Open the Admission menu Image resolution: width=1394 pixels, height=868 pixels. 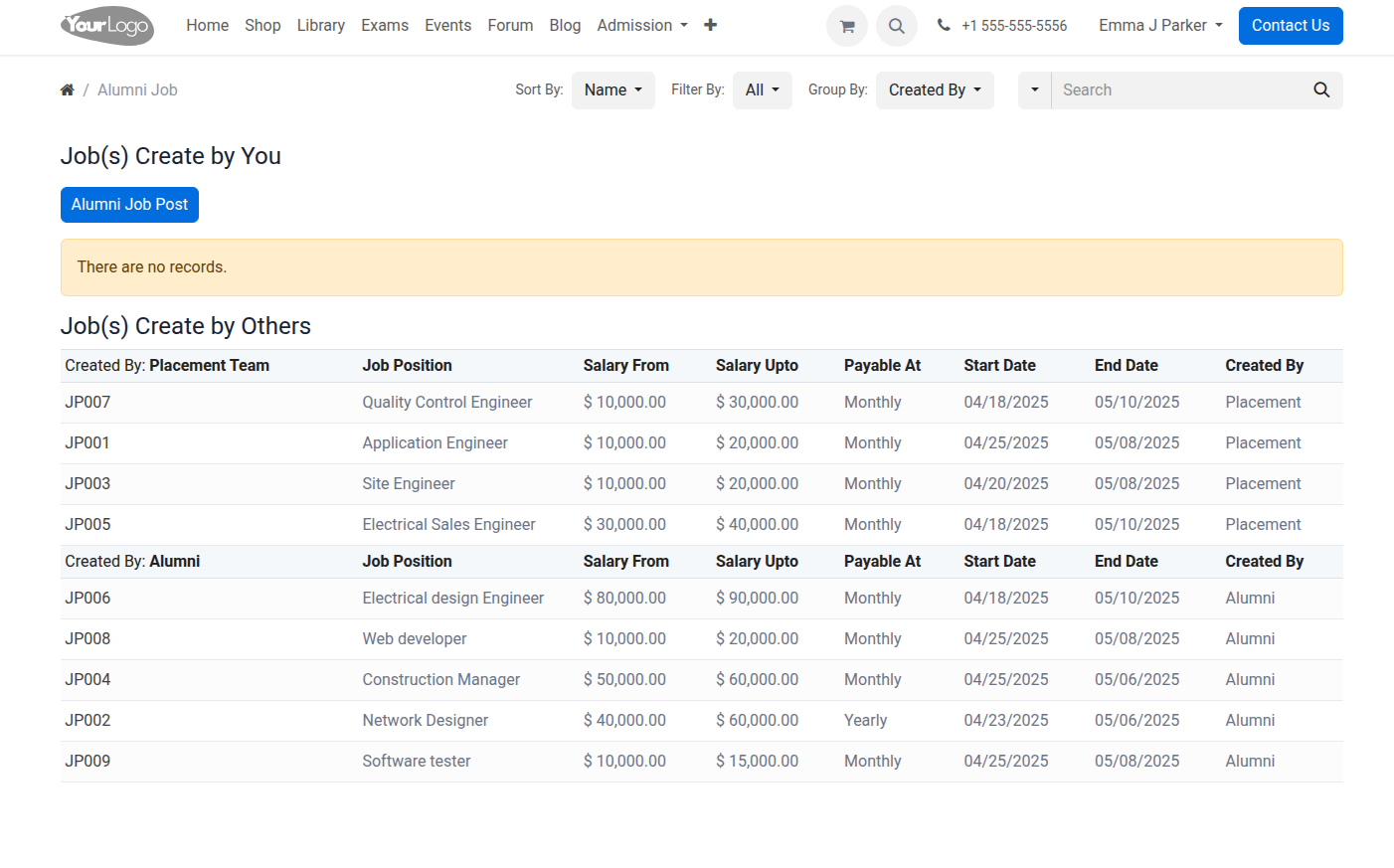click(x=642, y=26)
